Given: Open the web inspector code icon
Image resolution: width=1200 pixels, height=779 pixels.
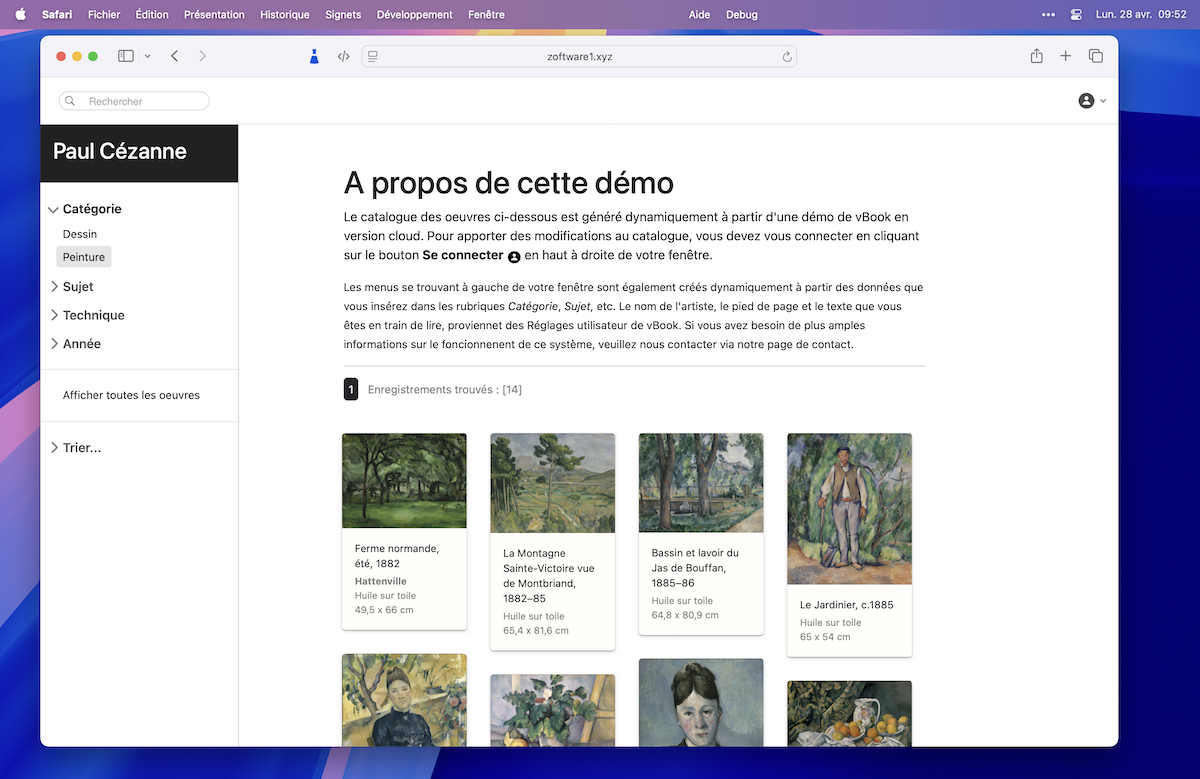Looking at the screenshot, I should pyautogui.click(x=344, y=56).
